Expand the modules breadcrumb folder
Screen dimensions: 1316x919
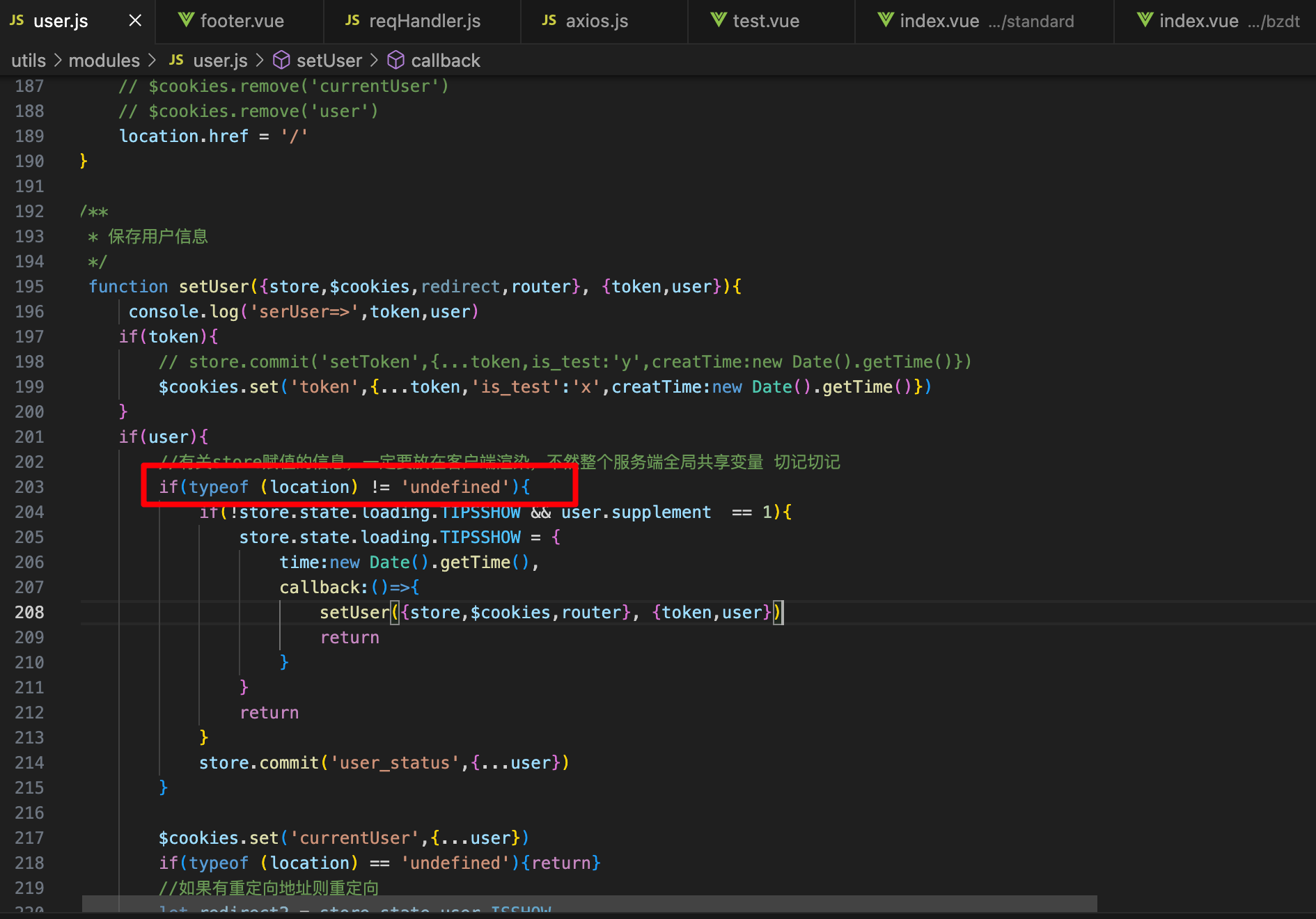(x=104, y=61)
